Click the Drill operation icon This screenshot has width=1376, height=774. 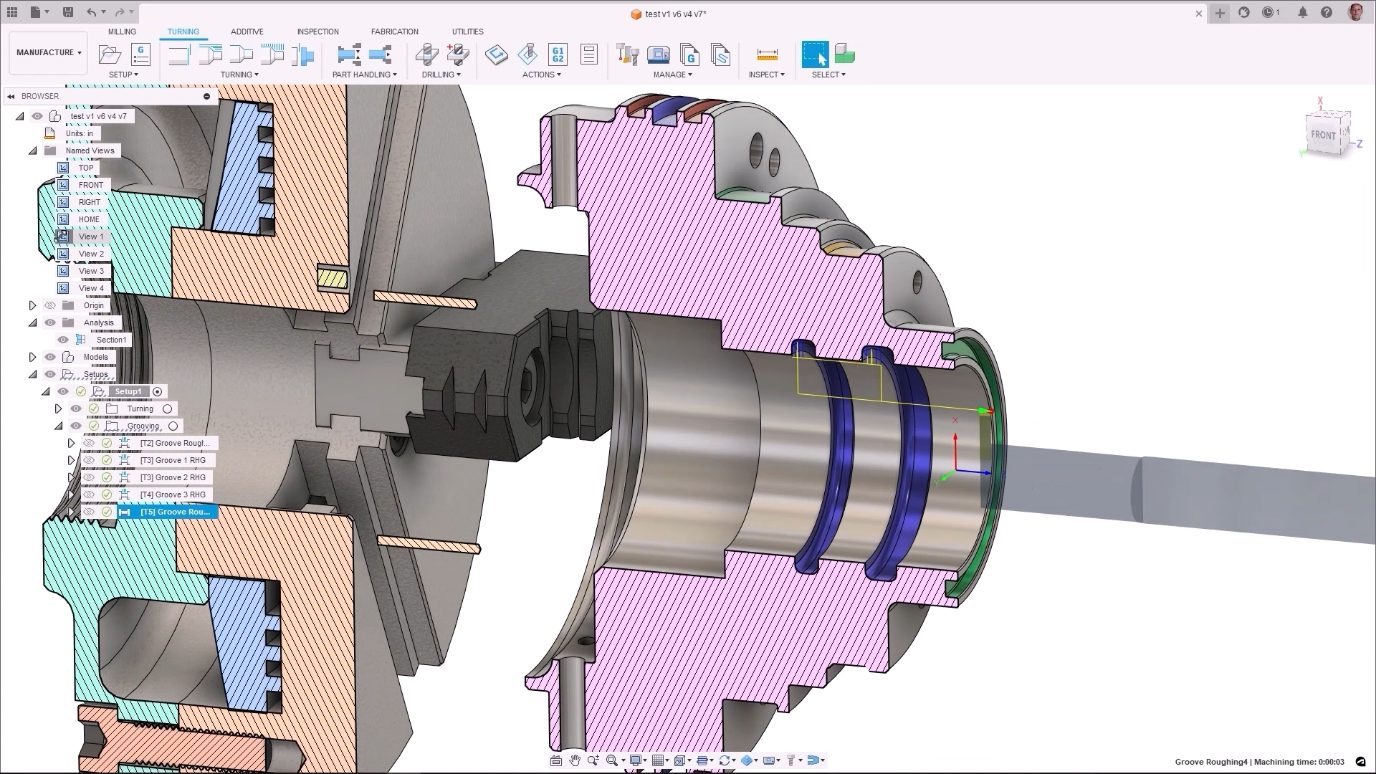click(x=428, y=54)
